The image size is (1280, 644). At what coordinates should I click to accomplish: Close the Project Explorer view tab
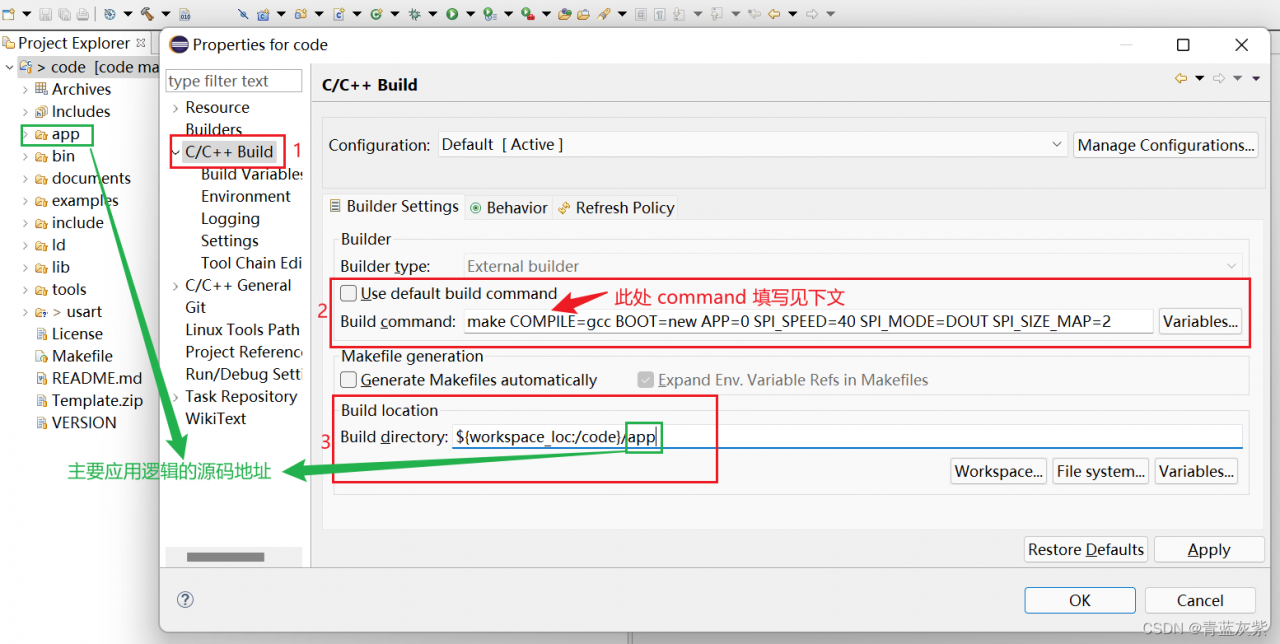(141, 43)
